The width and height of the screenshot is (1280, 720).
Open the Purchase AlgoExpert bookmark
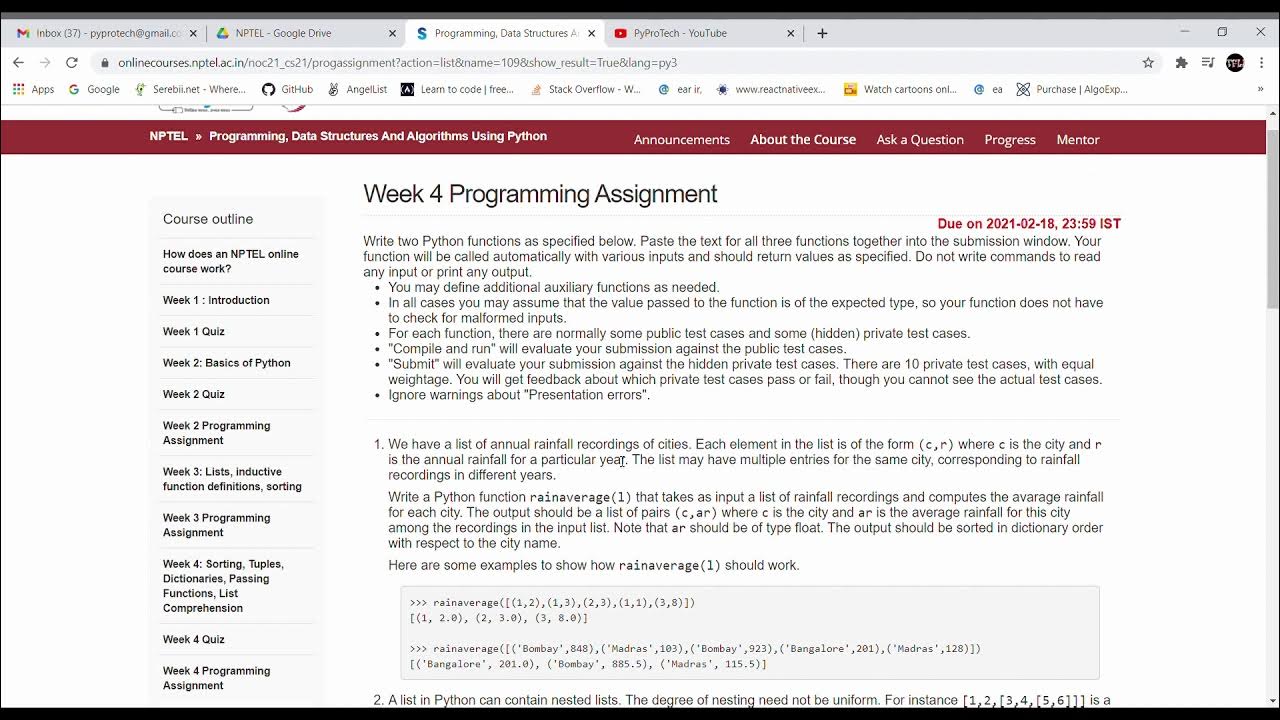pos(1072,89)
